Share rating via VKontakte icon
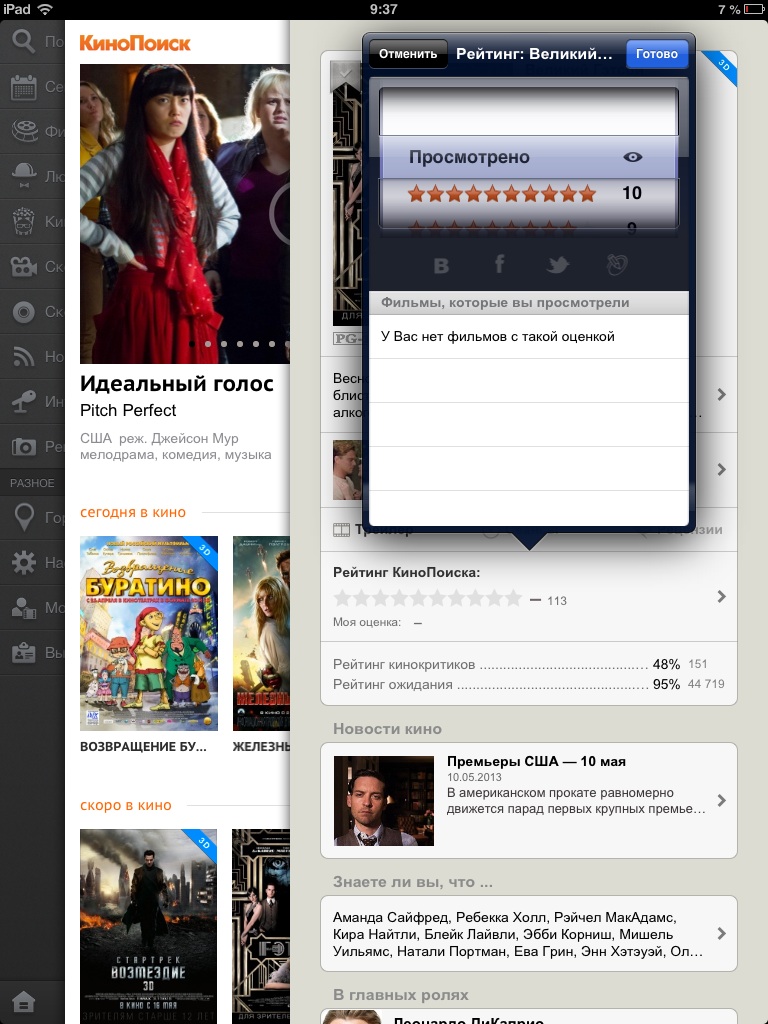 (441, 265)
